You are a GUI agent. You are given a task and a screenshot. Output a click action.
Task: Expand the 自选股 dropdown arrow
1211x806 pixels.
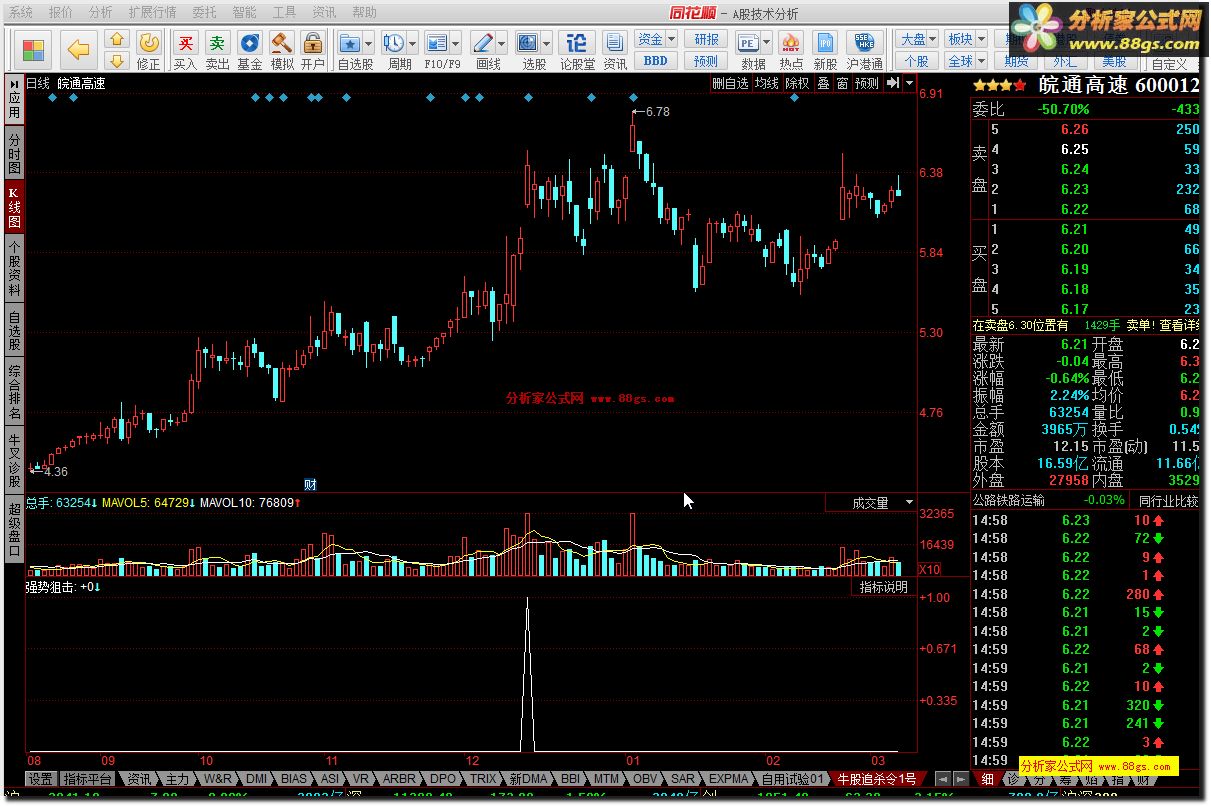[369, 43]
